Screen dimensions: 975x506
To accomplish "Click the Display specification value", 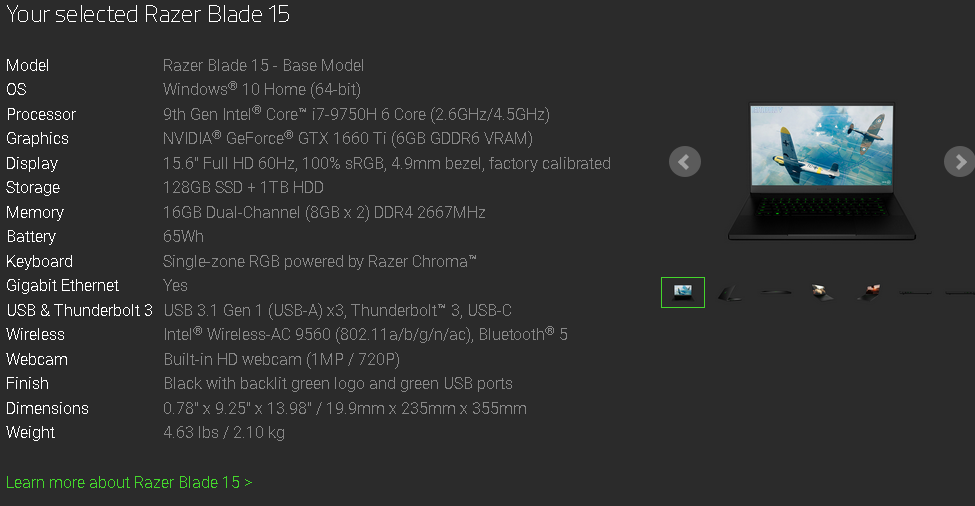I will point(386,163).
